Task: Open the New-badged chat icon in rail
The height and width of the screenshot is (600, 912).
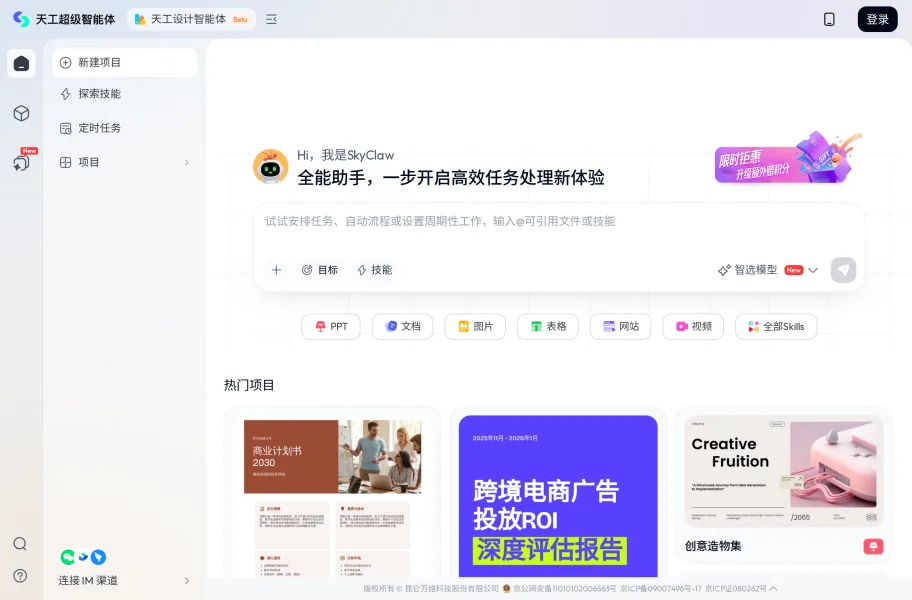Action: coord(22,162)
